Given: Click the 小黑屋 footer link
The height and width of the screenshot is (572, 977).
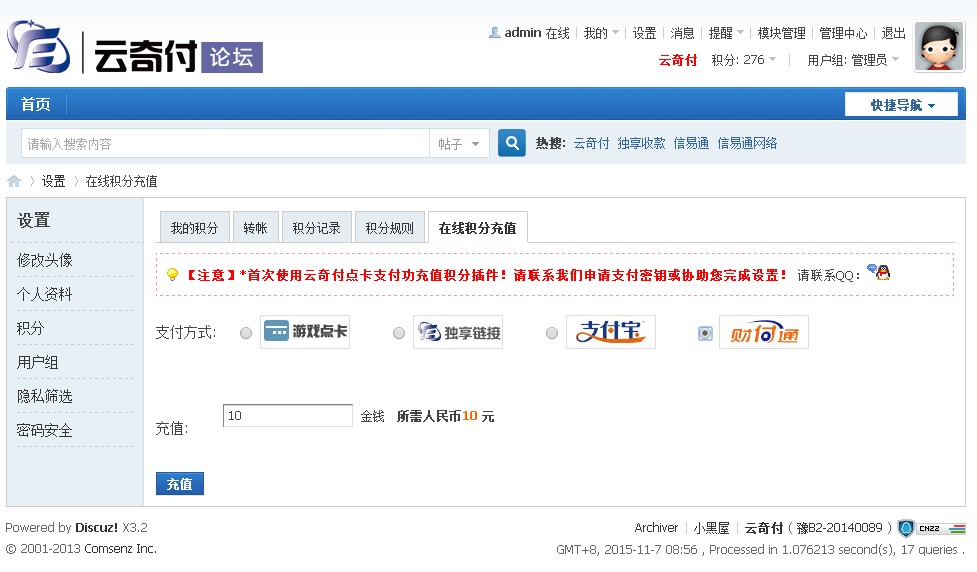Looking at the screenshot, I should tap(711, 528).
